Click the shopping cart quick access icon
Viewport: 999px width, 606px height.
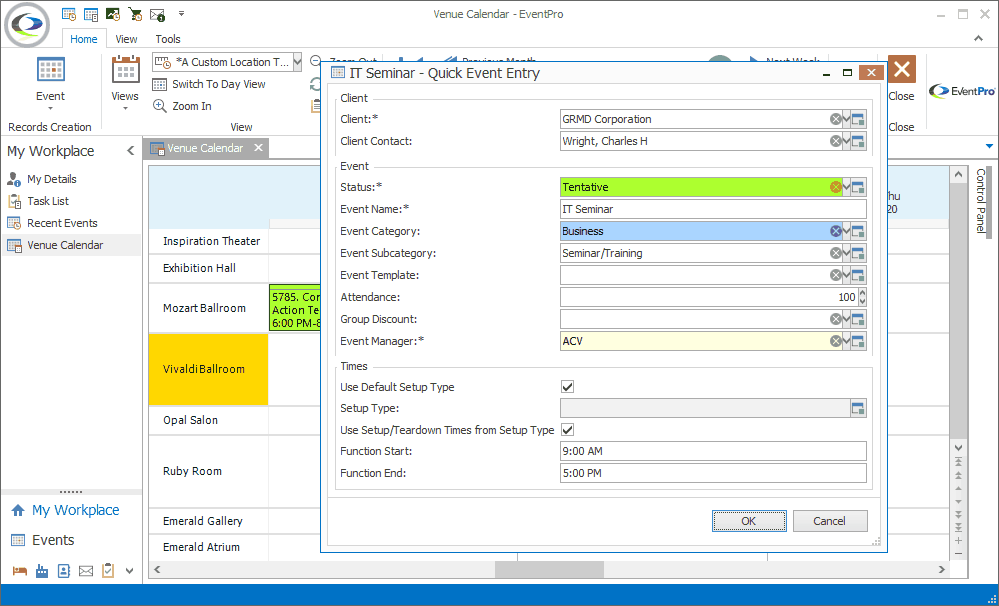coord(135,14)
